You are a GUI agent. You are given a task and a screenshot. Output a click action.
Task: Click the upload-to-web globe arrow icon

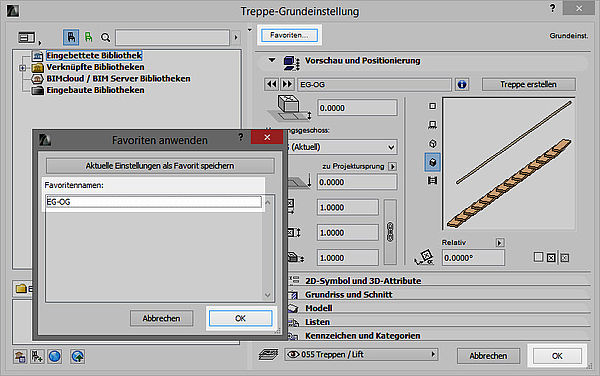pos(78,357)
